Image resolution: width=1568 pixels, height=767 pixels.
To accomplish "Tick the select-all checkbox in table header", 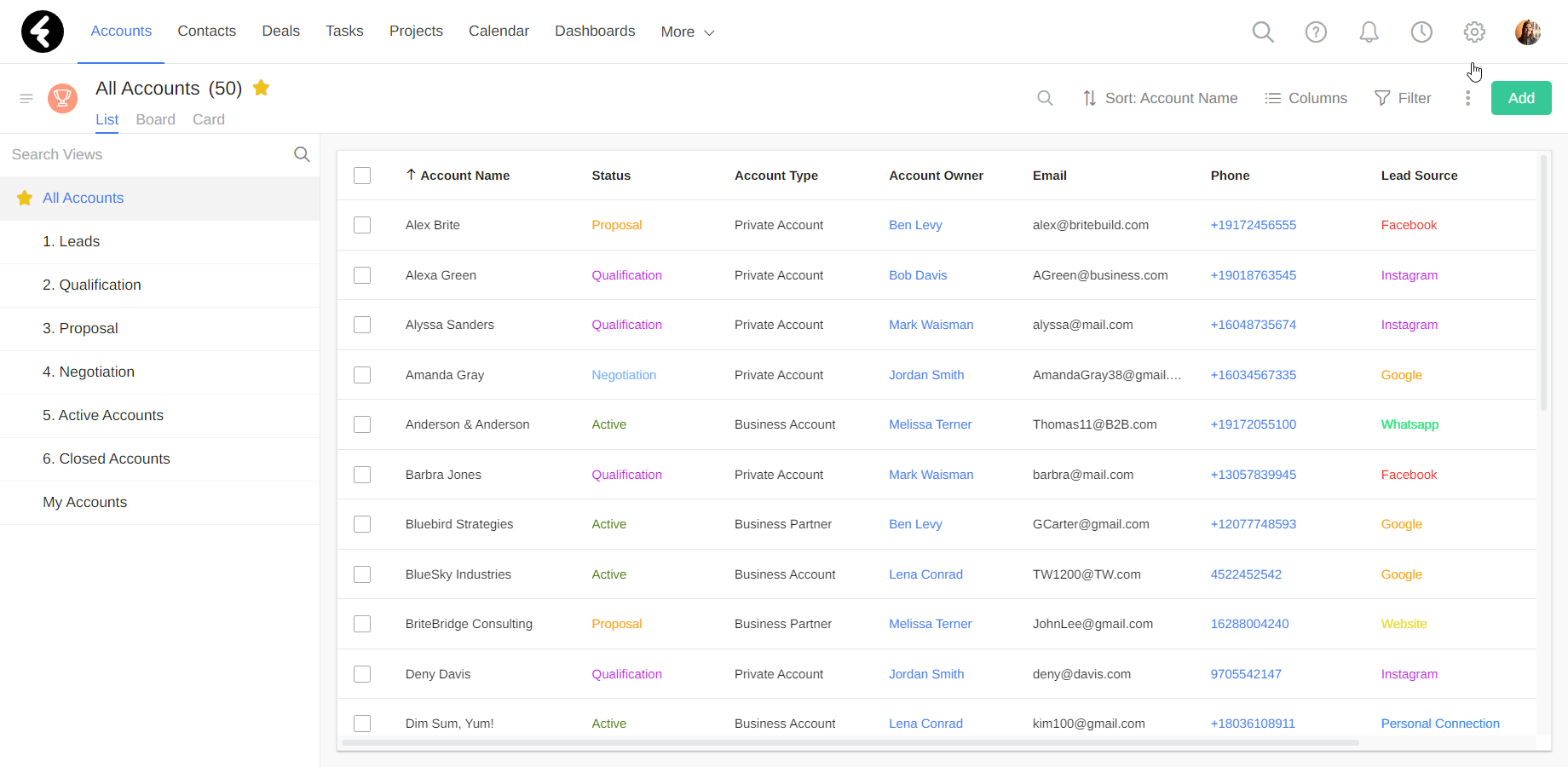I will tap(362, 176).
